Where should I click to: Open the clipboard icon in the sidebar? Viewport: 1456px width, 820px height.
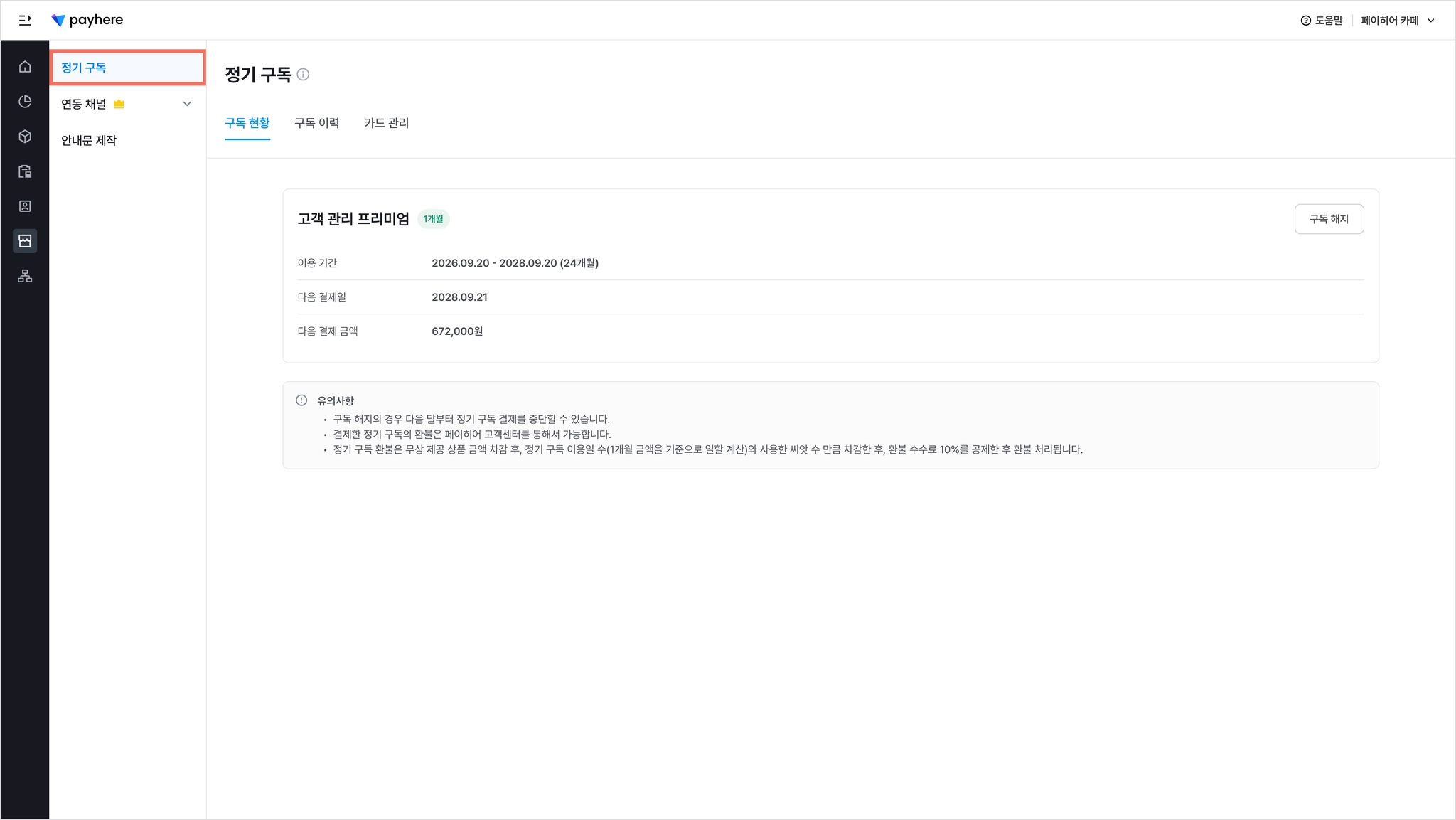click(25, 171)
